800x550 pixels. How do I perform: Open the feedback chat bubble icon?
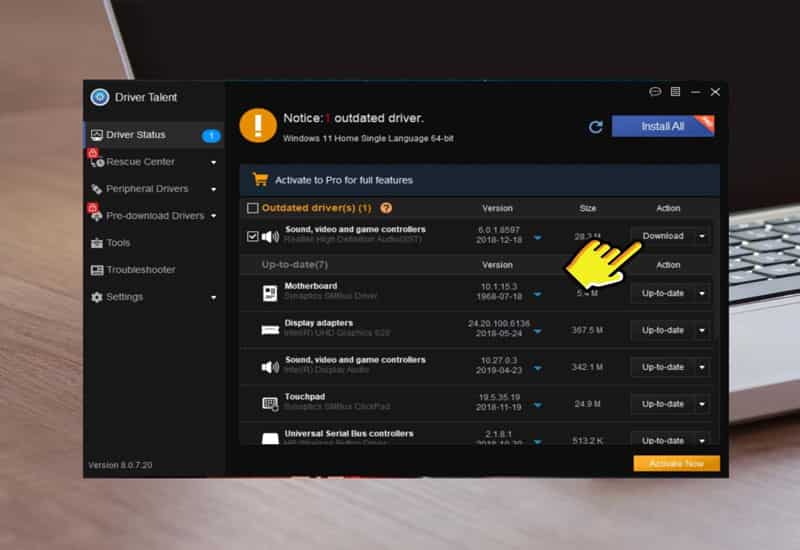click(655, 92)
